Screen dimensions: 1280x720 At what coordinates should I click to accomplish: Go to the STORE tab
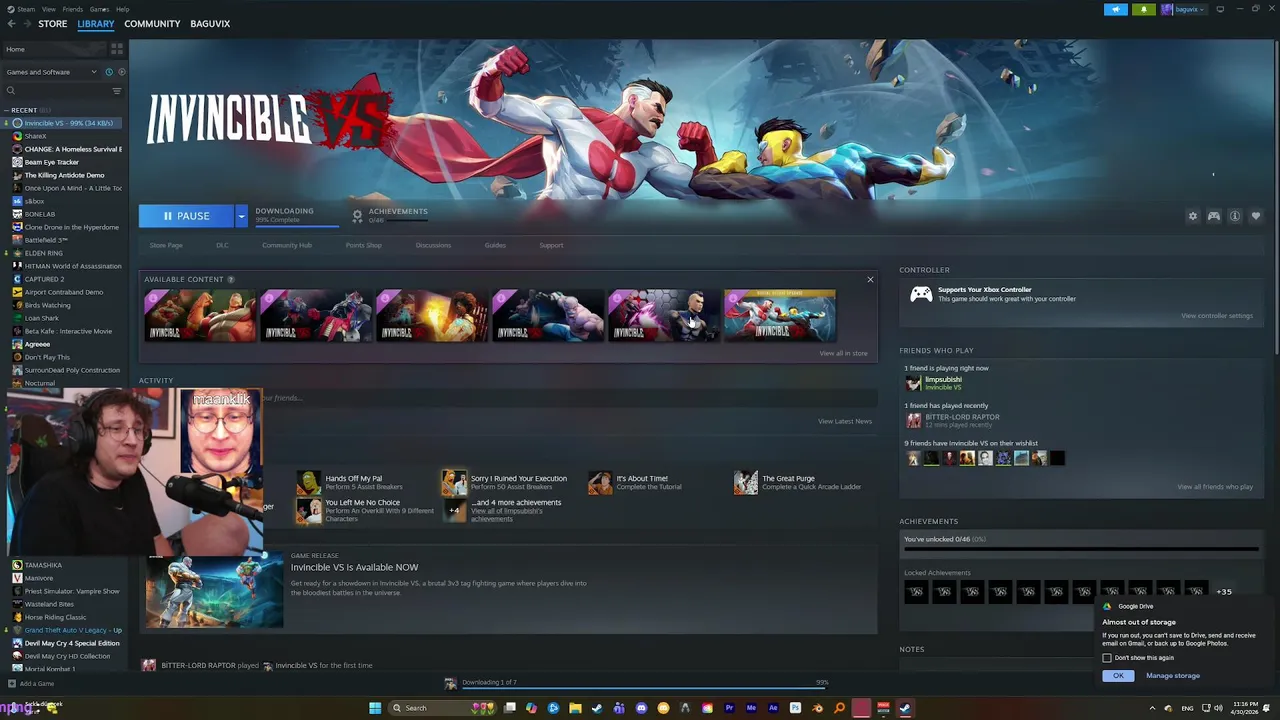tap(53, 23)
